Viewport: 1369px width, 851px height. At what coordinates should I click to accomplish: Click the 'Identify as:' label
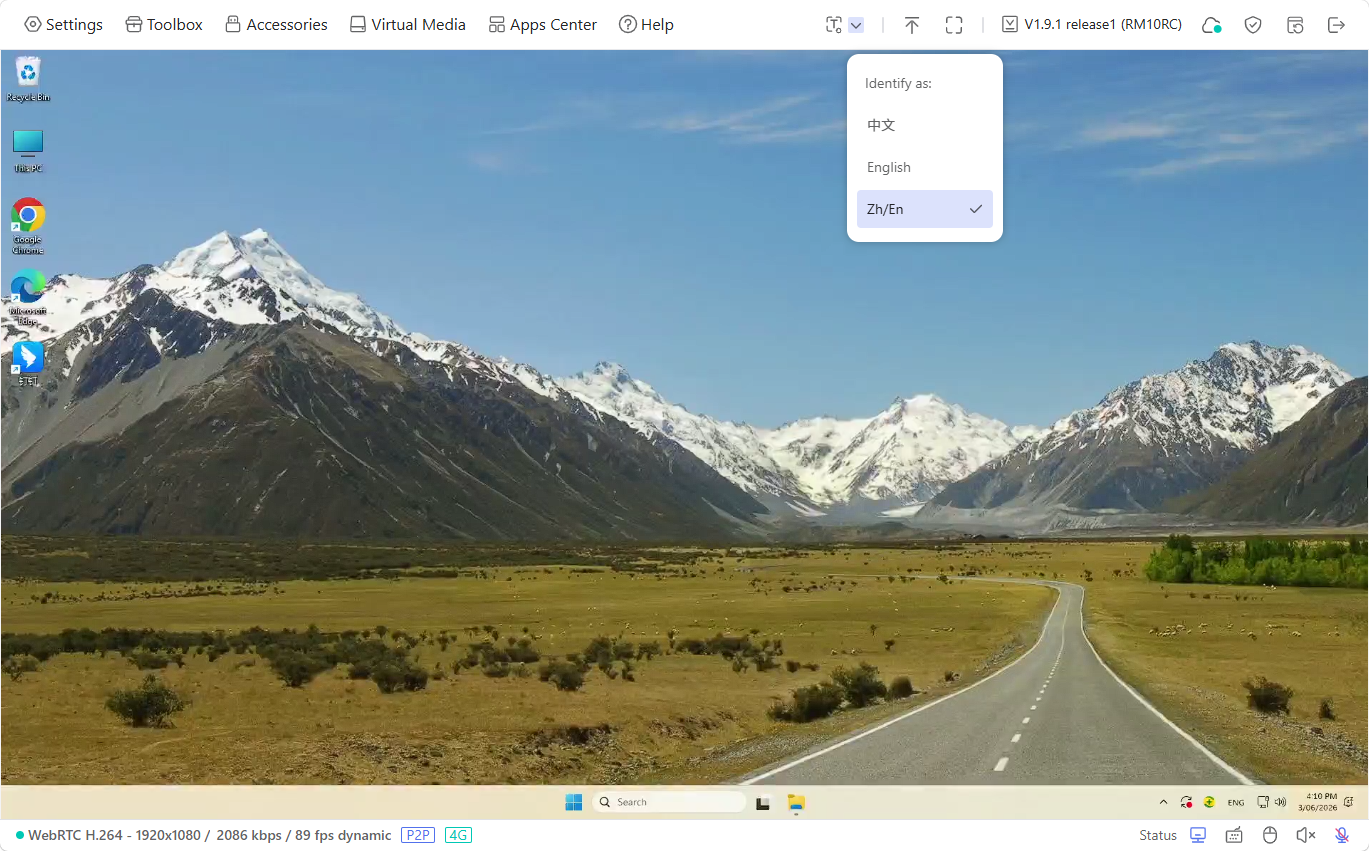click(x=898, y=84)
